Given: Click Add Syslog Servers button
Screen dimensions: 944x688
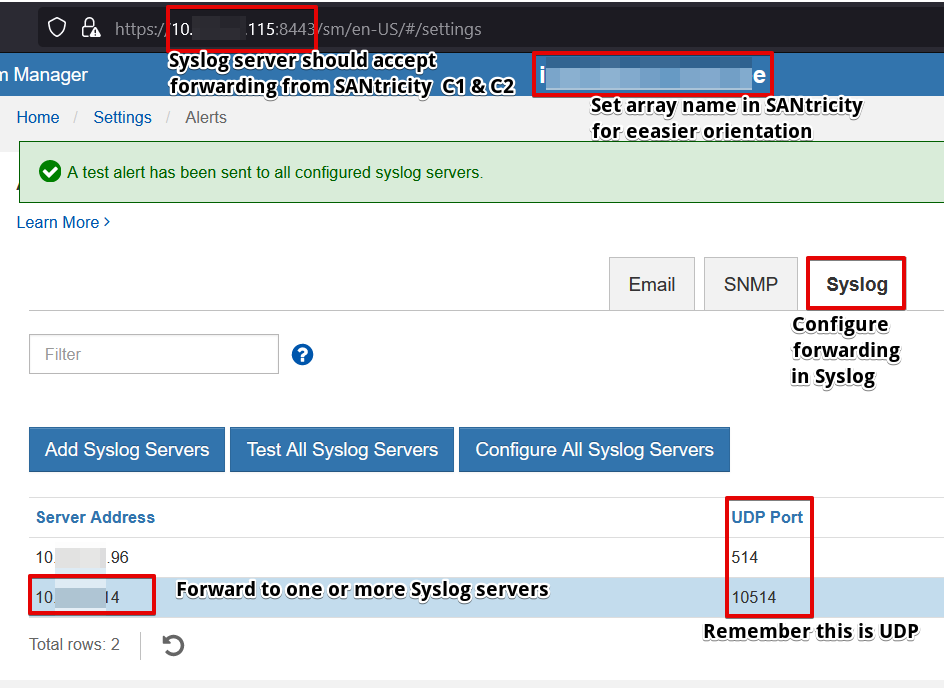Looking at the screenshot, I should [127, 450].
